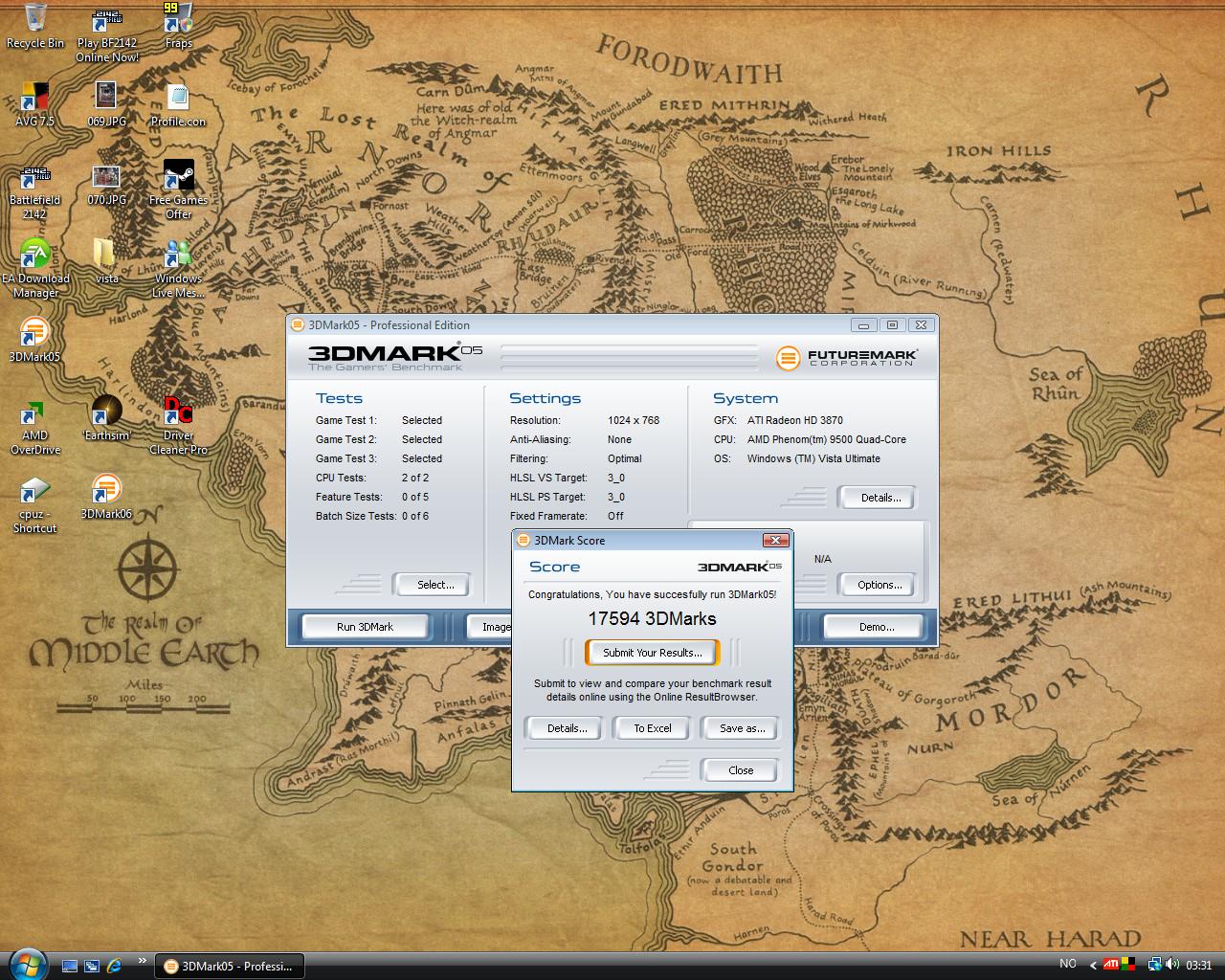This screenshot has width=1225, height=980.
Task: Click the NO language indicator
Action: 1068,965
